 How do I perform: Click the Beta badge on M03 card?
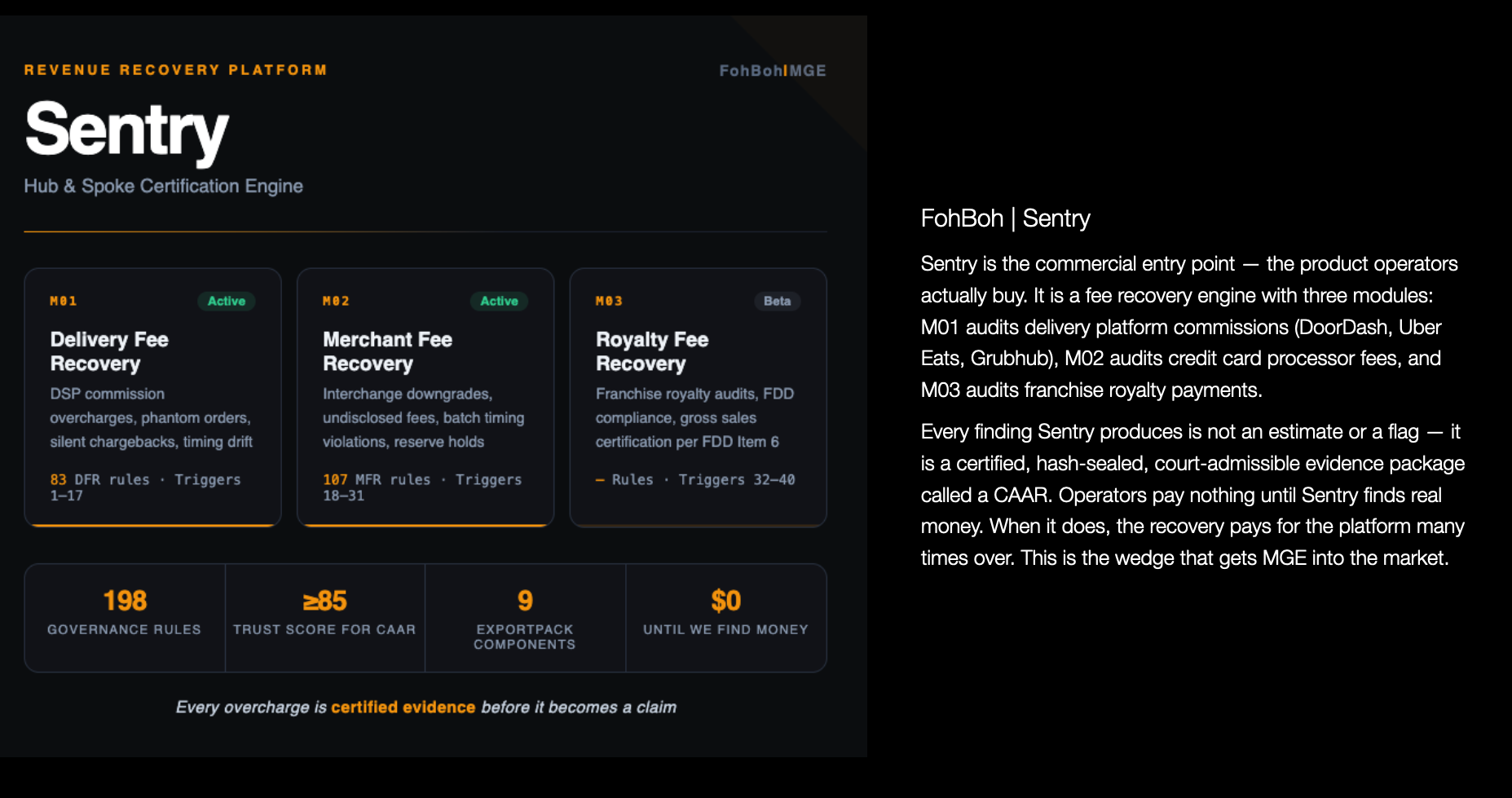(777, 301)
